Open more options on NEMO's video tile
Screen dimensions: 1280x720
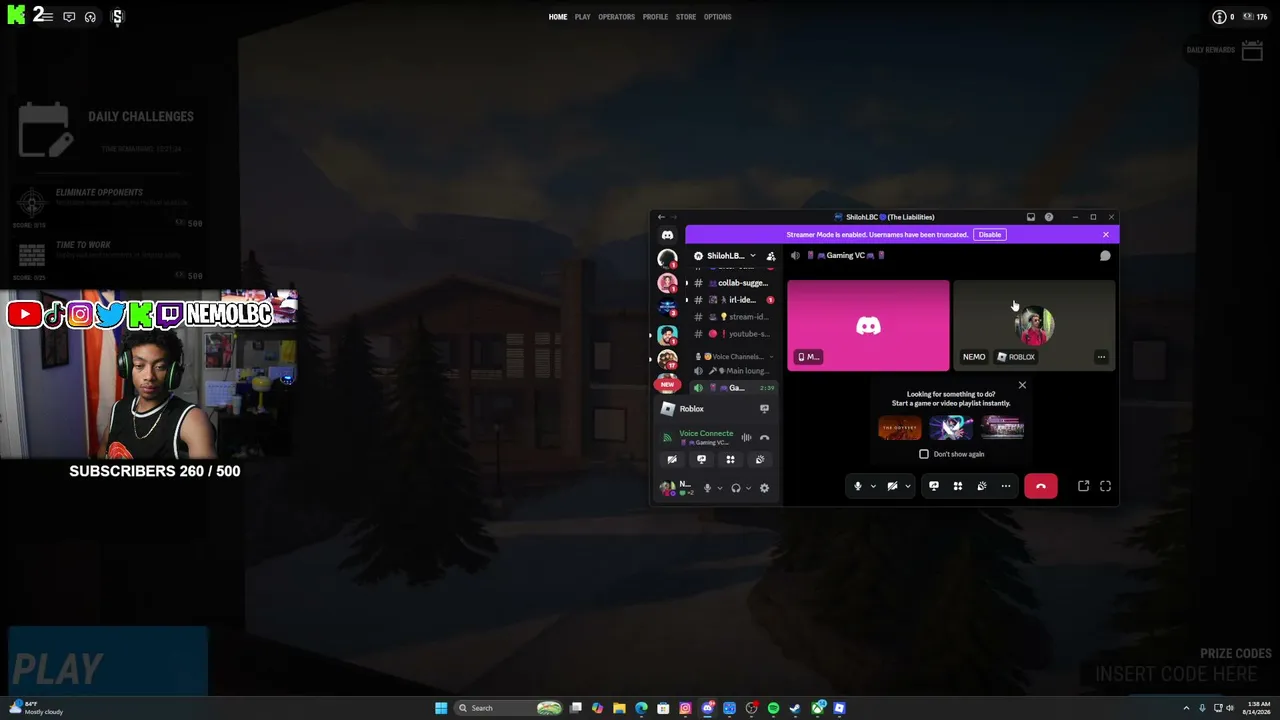(x=1101, y=357)
